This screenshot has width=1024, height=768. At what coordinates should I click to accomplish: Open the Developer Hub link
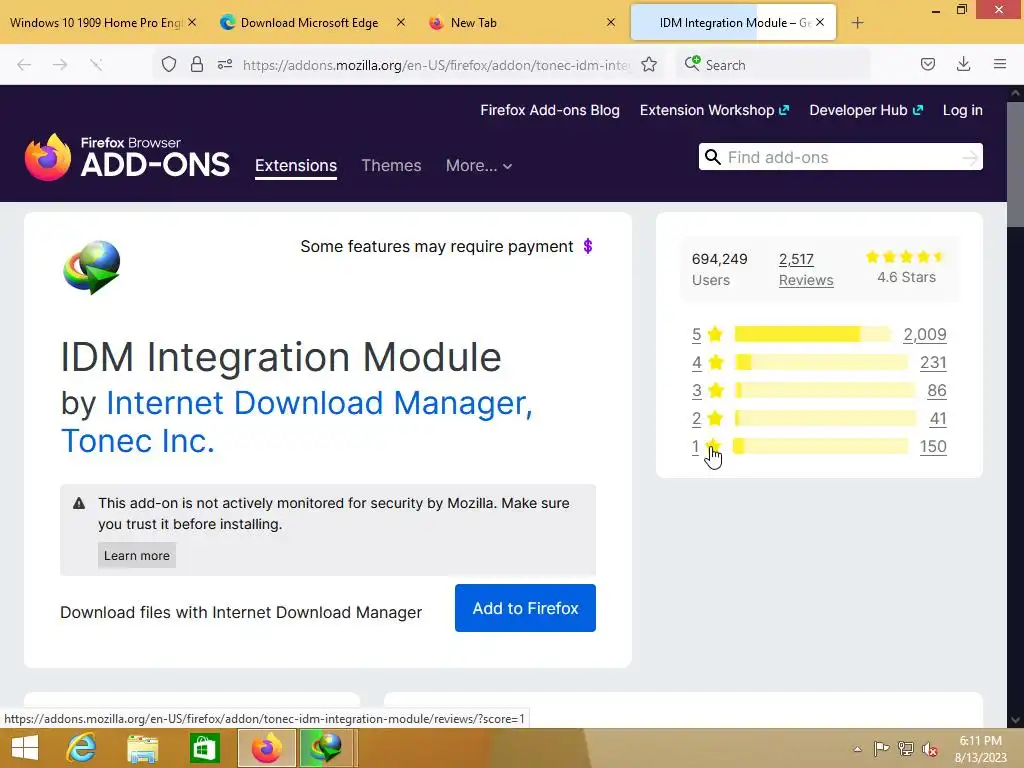pos(866,110)
